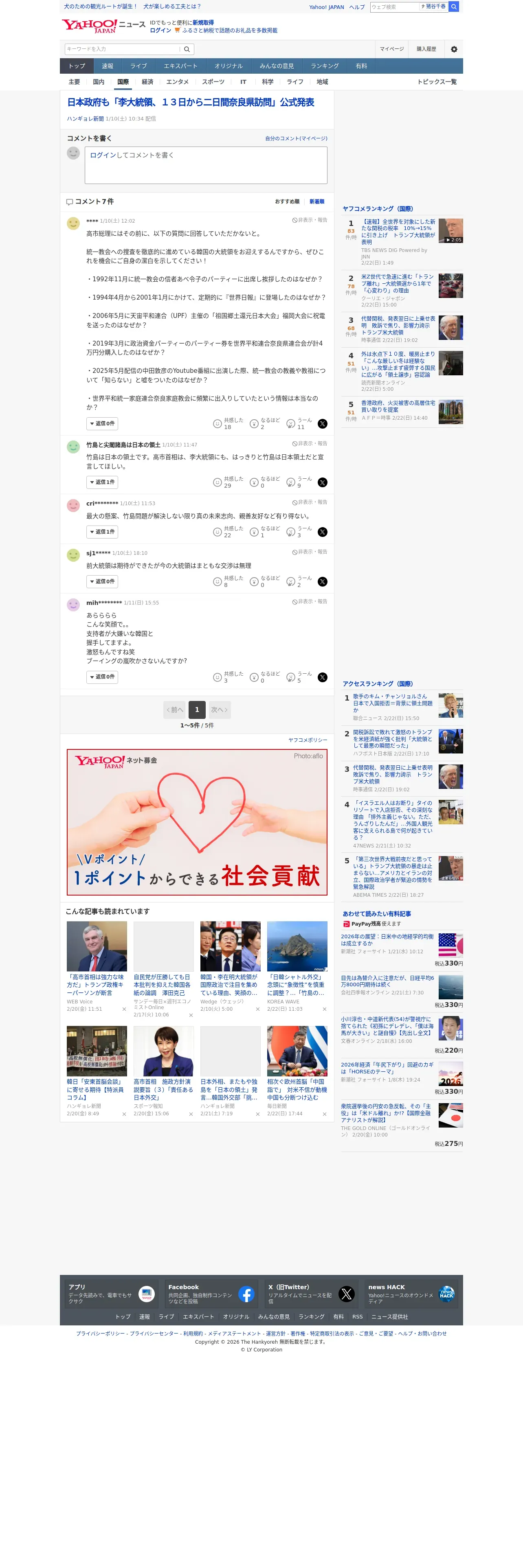This screenshot has width=523, height=1568.
Task: Share the first **** comment on X
Action: click(x=323, y=424)
